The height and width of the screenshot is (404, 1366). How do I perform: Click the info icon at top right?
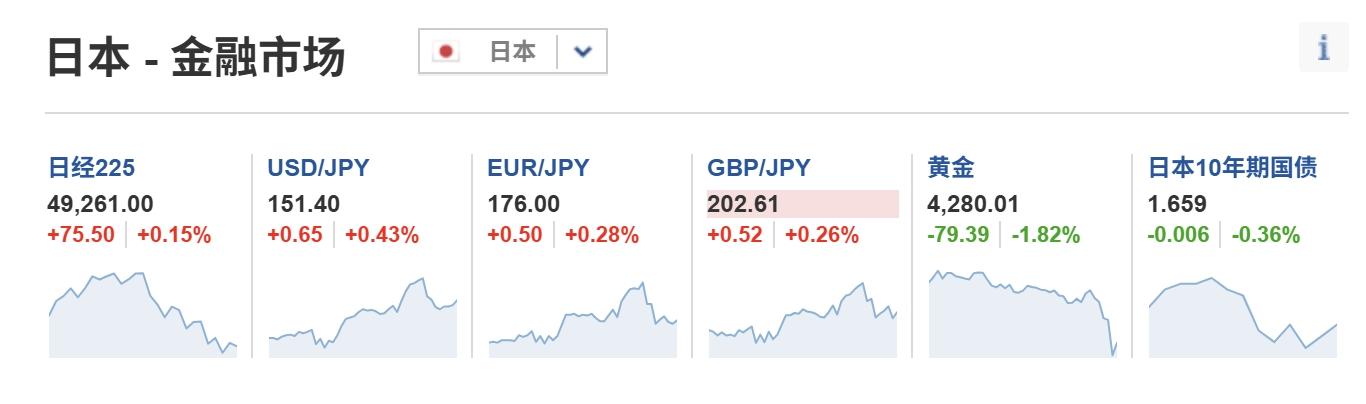pos(1324,48)
